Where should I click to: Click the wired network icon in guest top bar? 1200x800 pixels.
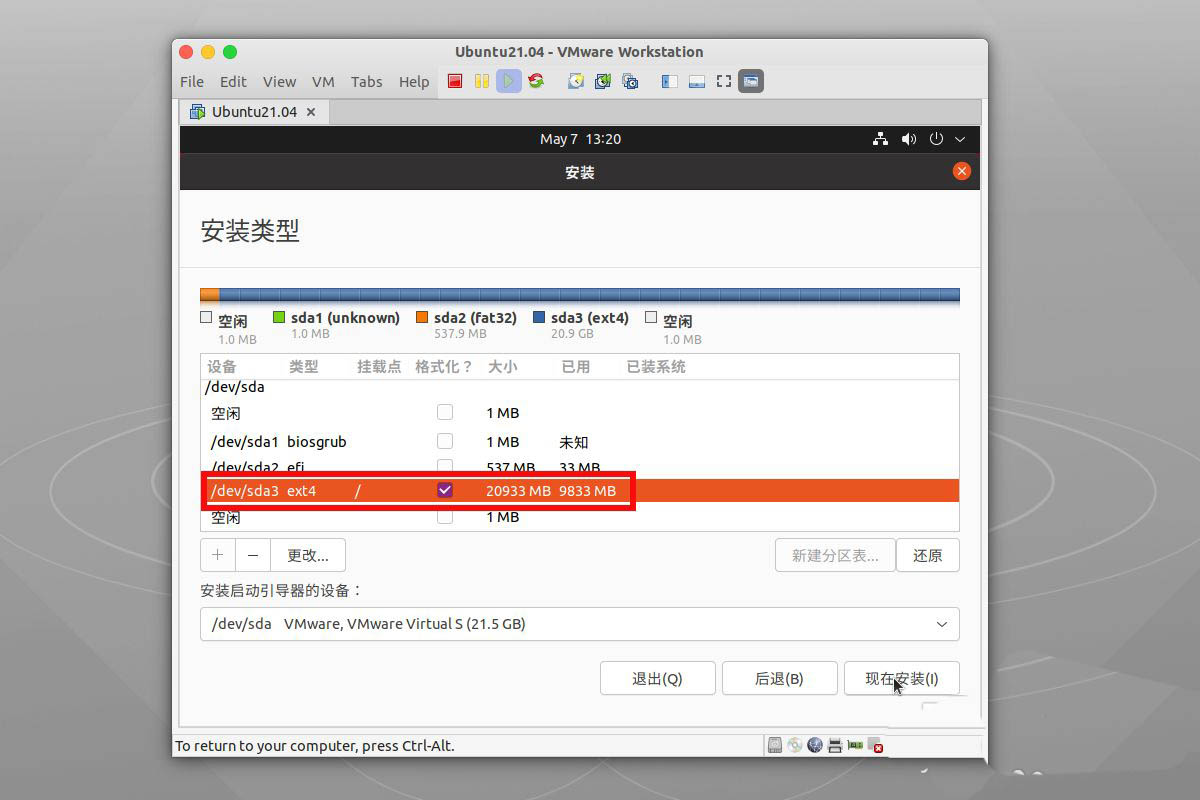(x=880, y=139)
